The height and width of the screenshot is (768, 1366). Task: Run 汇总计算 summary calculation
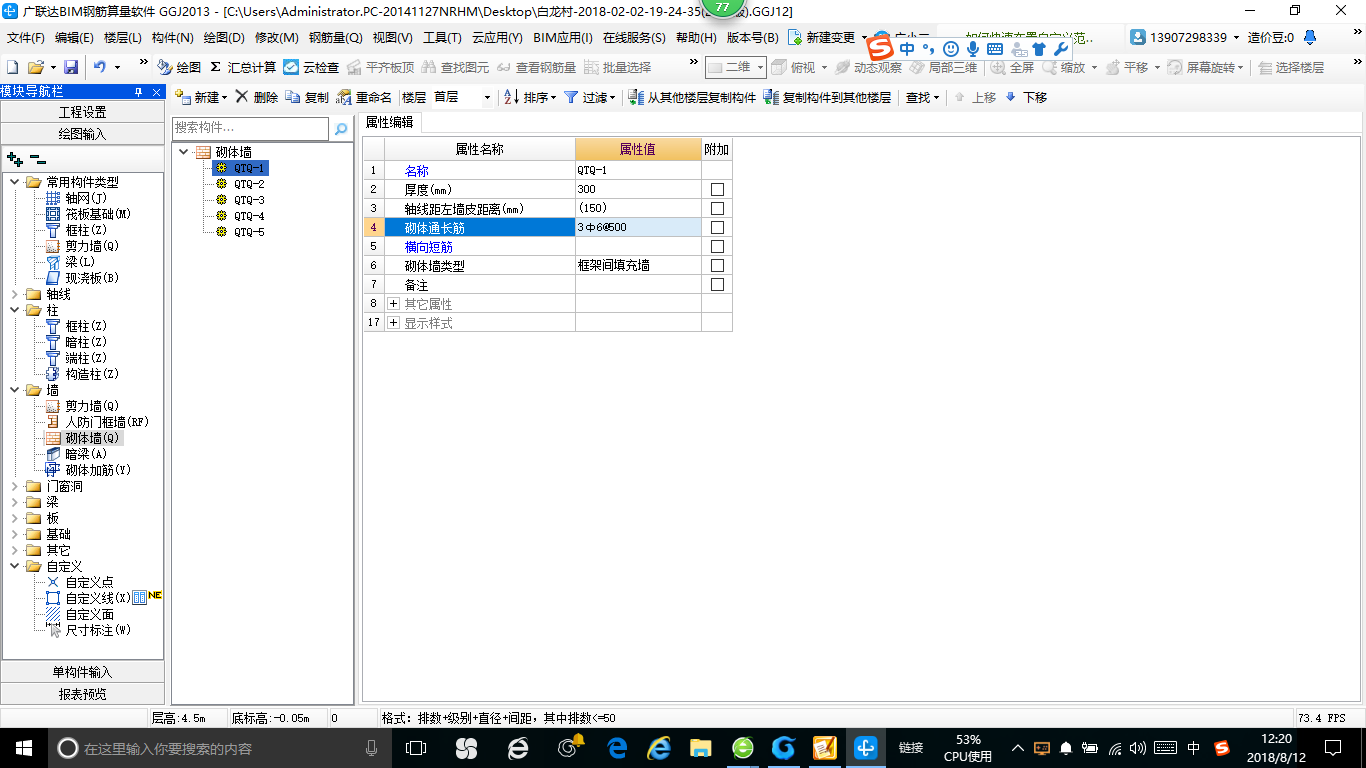coord(243,67)
